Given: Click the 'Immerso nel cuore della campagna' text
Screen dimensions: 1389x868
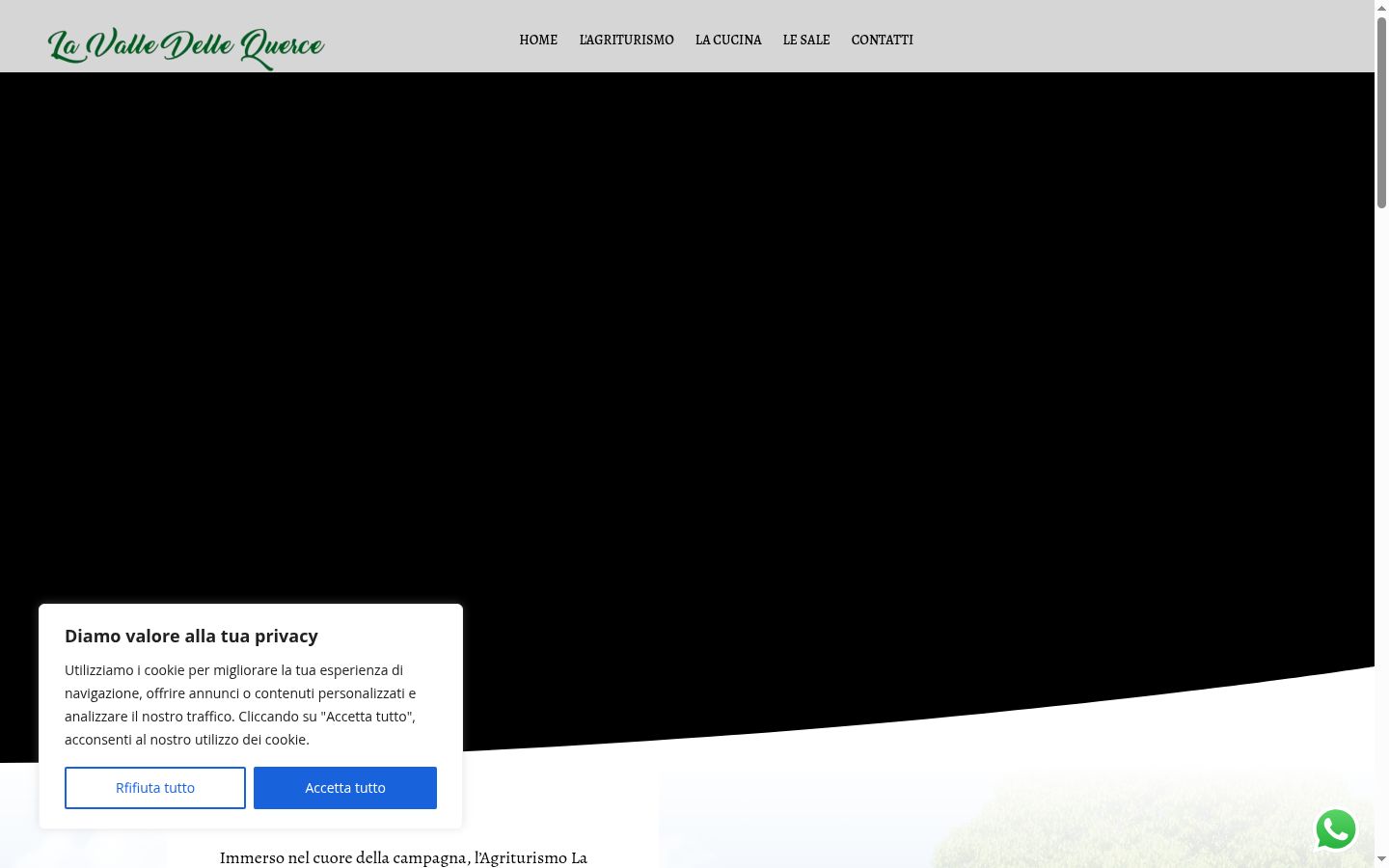Looking at the screenshot, I should click(403, 857).
